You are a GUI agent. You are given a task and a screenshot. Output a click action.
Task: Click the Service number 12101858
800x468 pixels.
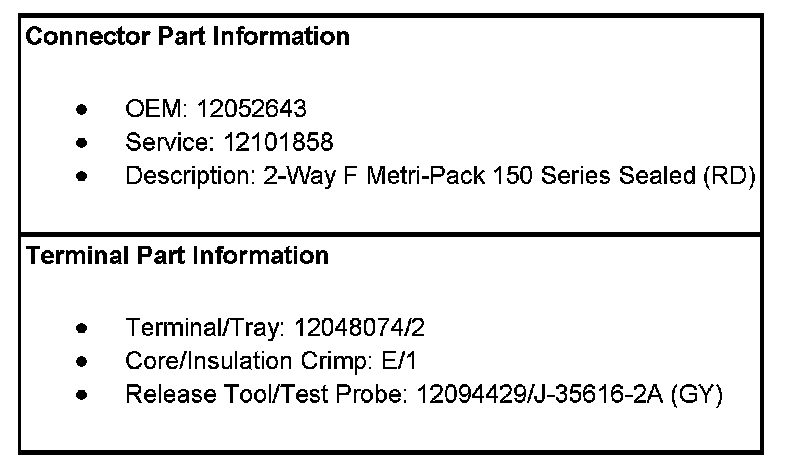click(x=279, y=142)
